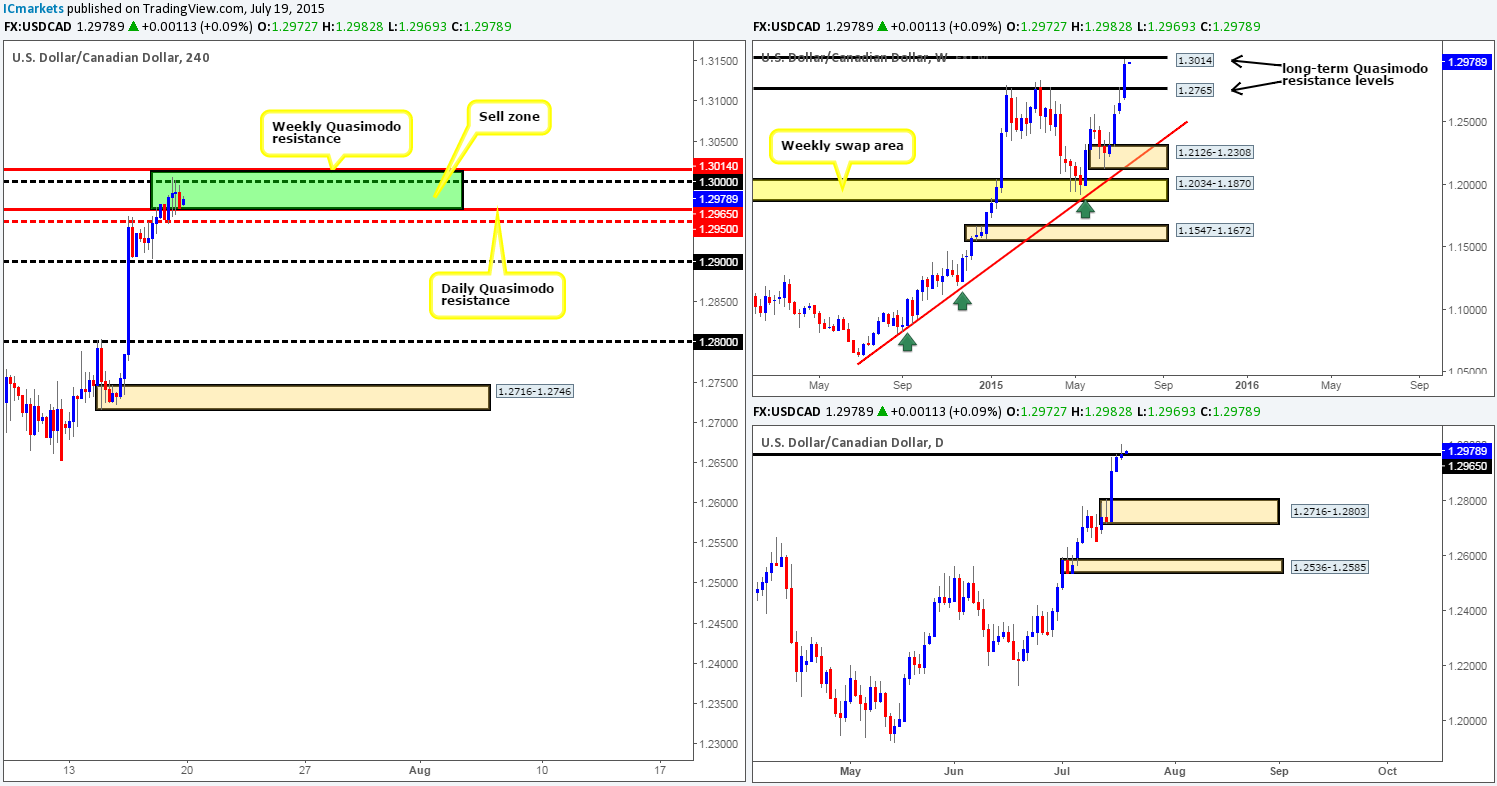Click the Oct label on the daily time axis
Viewport: 1497px width, 786px height.
click(1387, 771)
